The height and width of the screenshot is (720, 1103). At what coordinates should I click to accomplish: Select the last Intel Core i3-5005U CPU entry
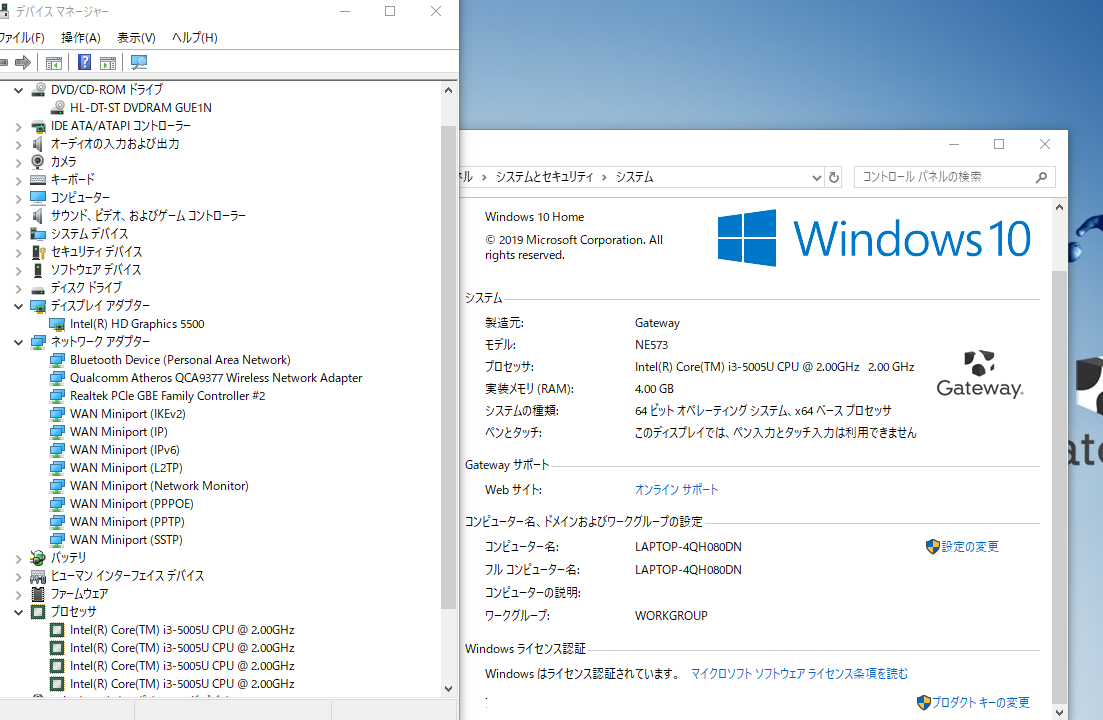[x=182, y=684]
